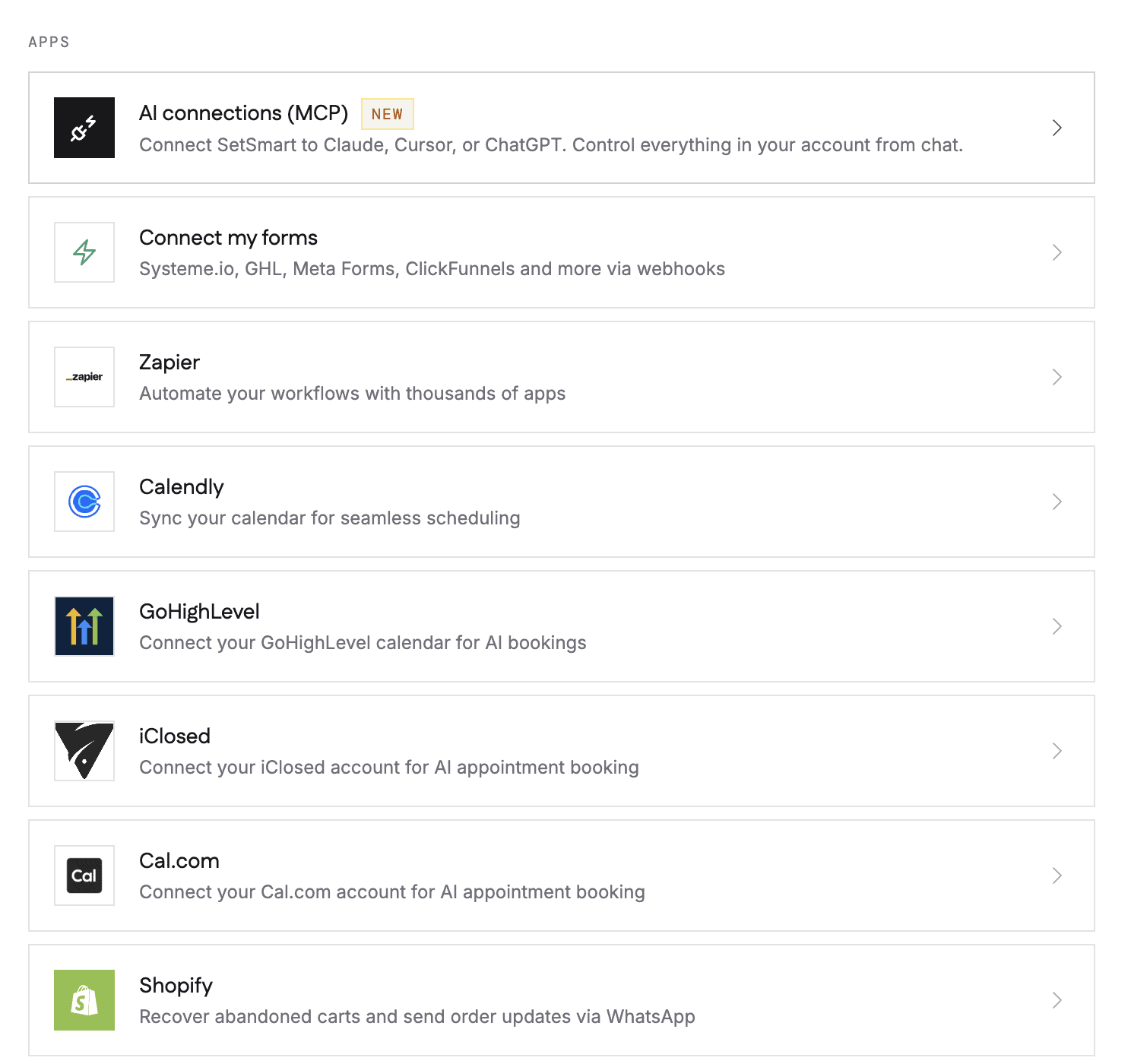
Task: Select the Zapier logo icon
Action: pos(84,377)
